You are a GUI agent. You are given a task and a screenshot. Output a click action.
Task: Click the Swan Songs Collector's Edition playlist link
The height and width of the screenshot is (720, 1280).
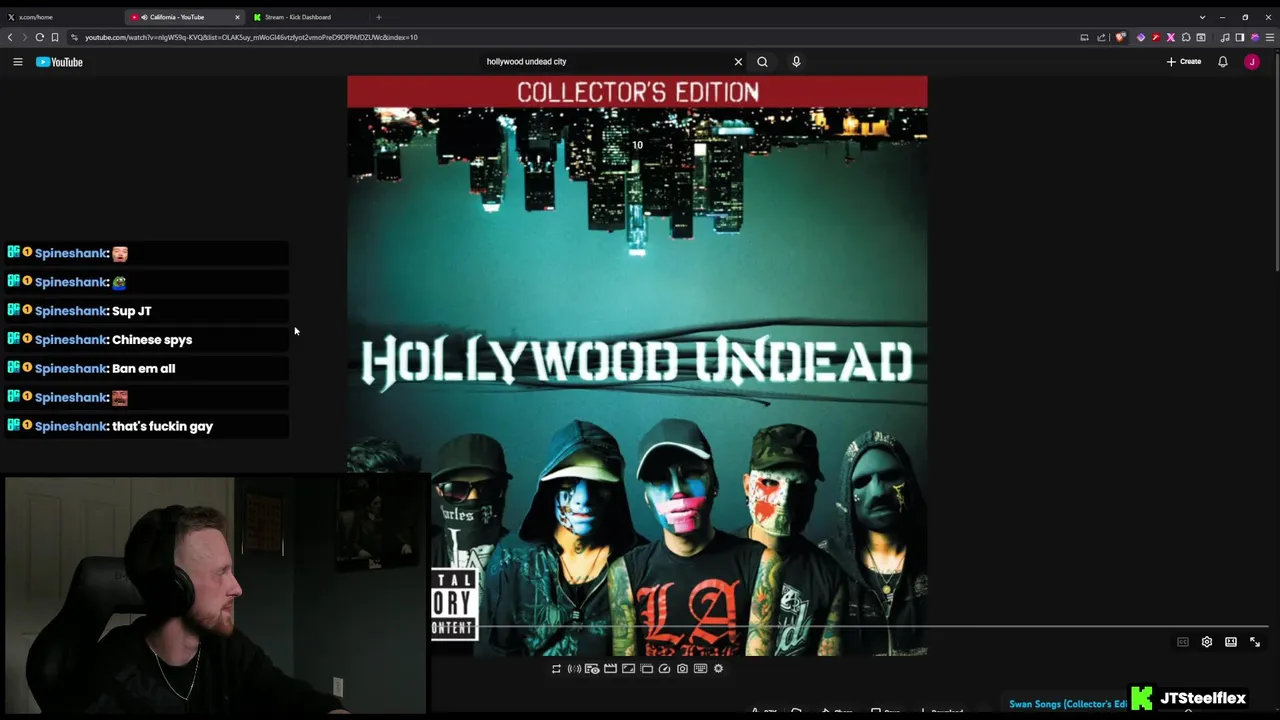pos(1068,704)
